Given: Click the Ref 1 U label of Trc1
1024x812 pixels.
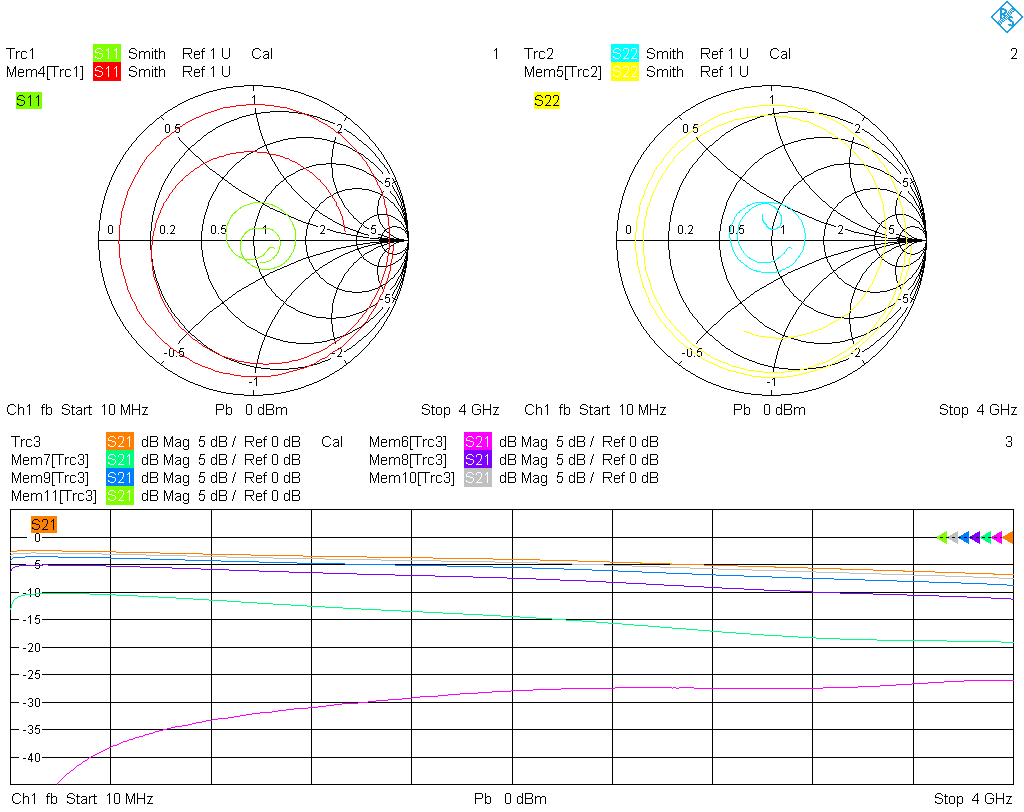Looking at the screenshot, I should (206, 54).
